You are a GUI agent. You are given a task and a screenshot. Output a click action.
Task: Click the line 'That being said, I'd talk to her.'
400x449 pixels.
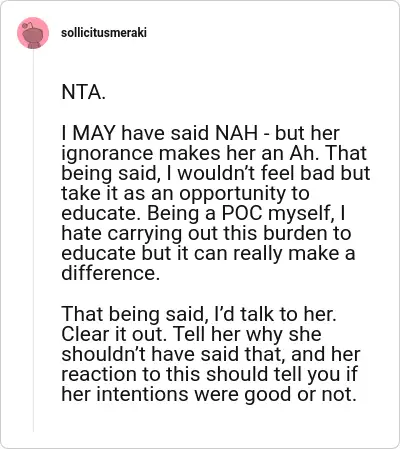click(x=199, y=314)
